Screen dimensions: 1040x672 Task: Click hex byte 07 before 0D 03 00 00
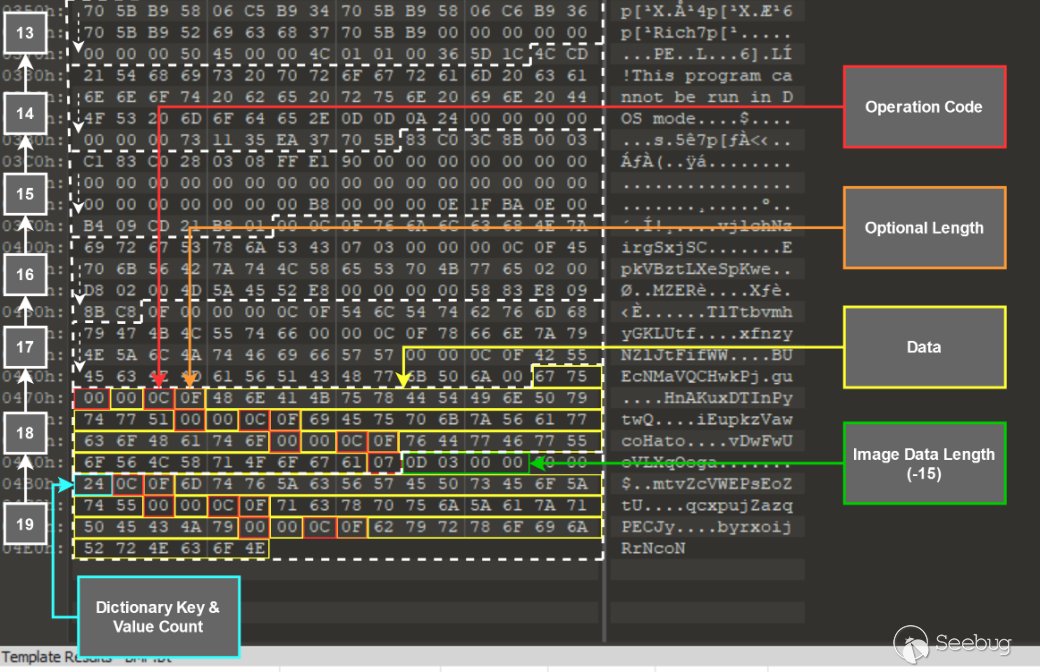[x=383, y=462]
